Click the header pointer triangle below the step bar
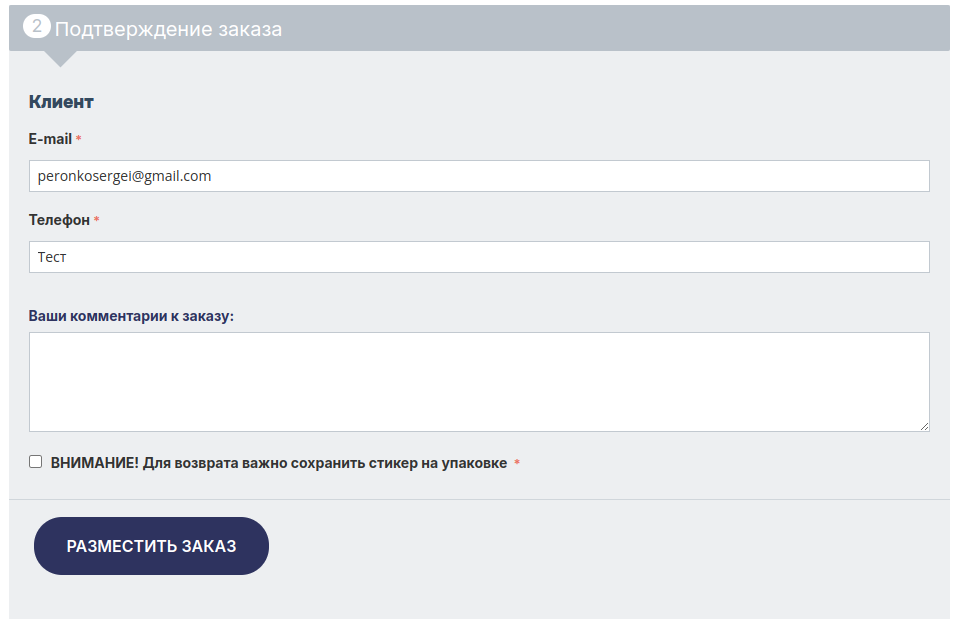956x626 pixels. 60,59
